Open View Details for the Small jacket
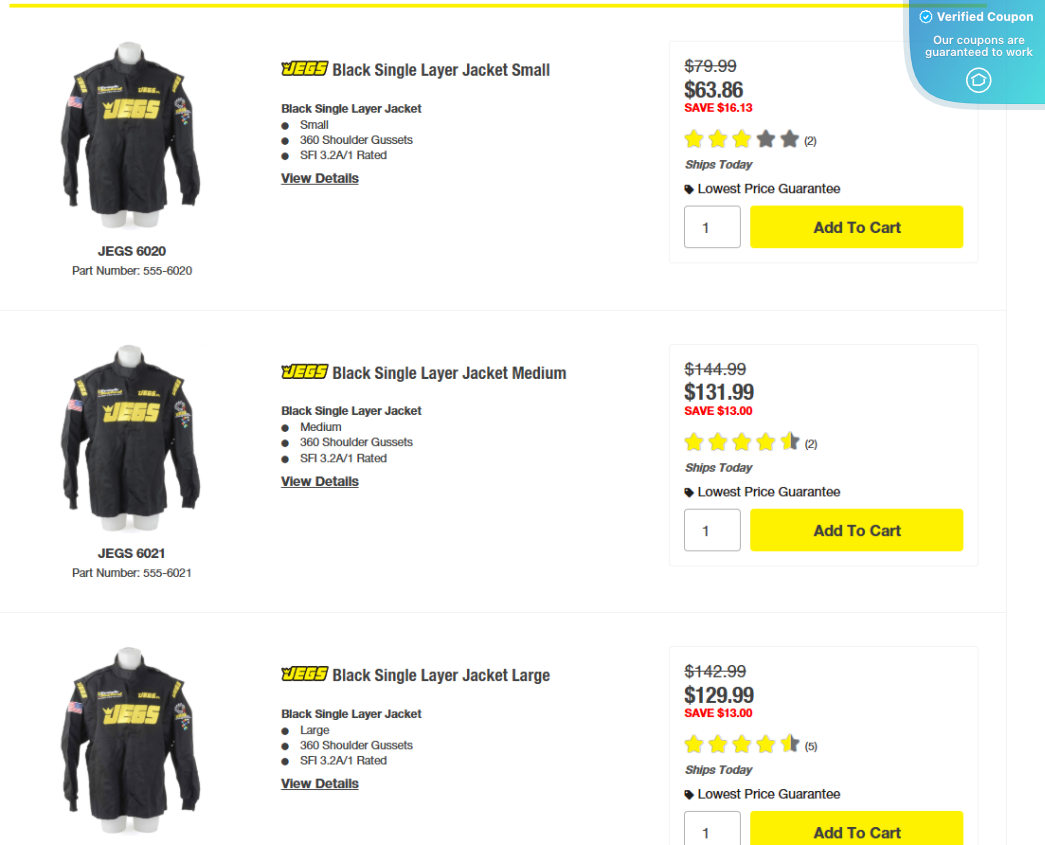 click(319, 178)
